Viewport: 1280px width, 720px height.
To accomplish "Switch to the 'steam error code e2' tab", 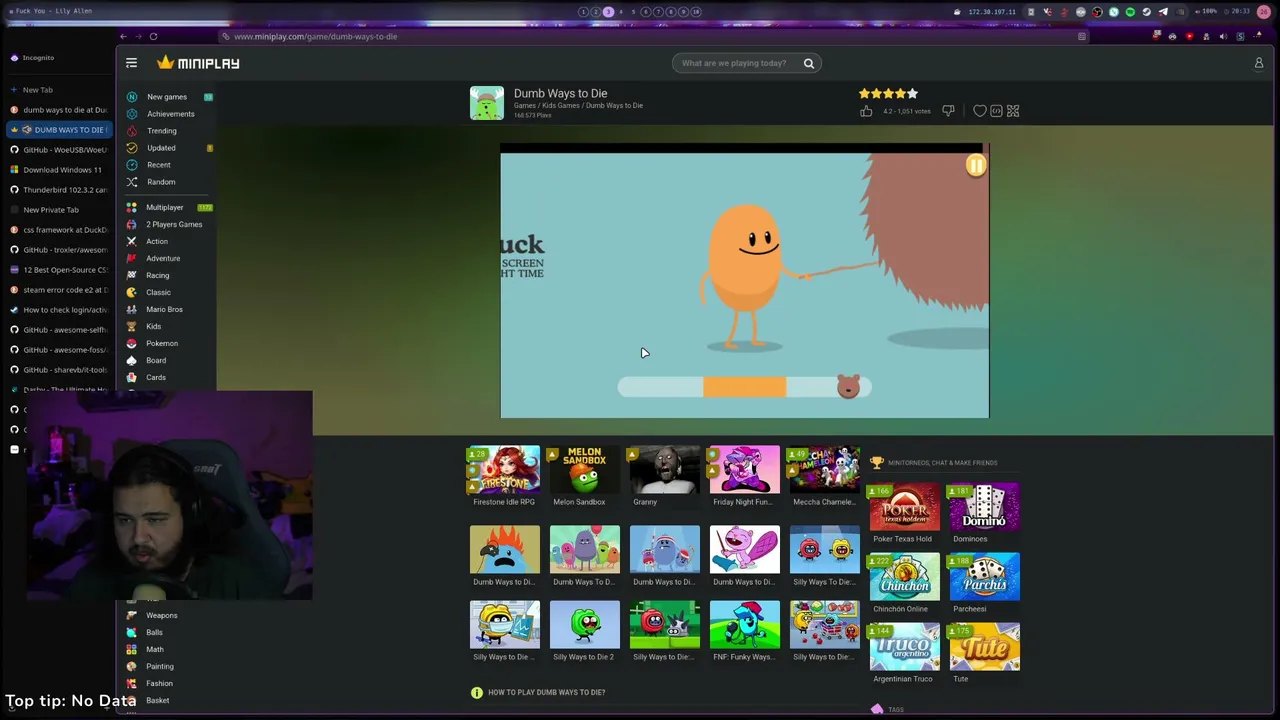I will pos(60,290).
